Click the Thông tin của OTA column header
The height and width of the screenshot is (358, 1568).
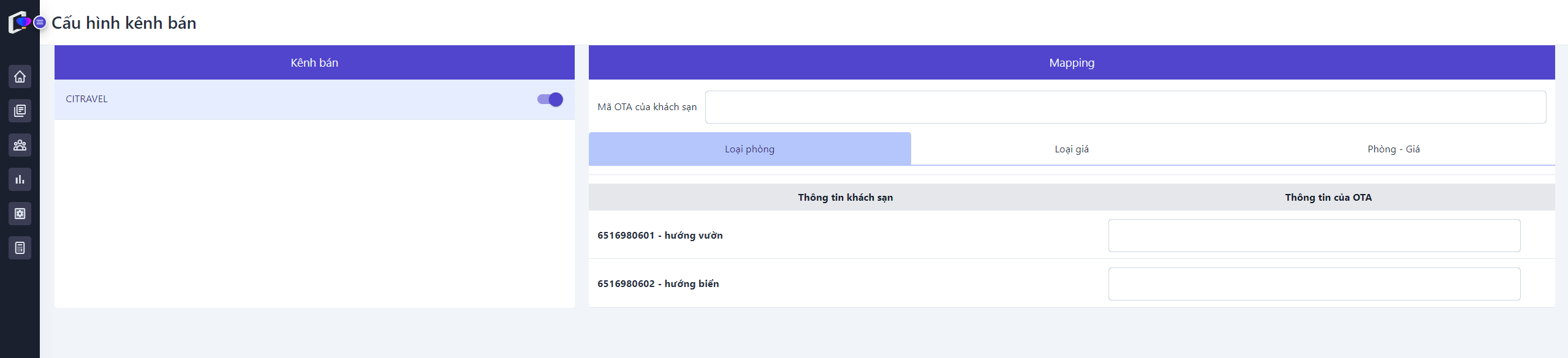pos(1328,197)
